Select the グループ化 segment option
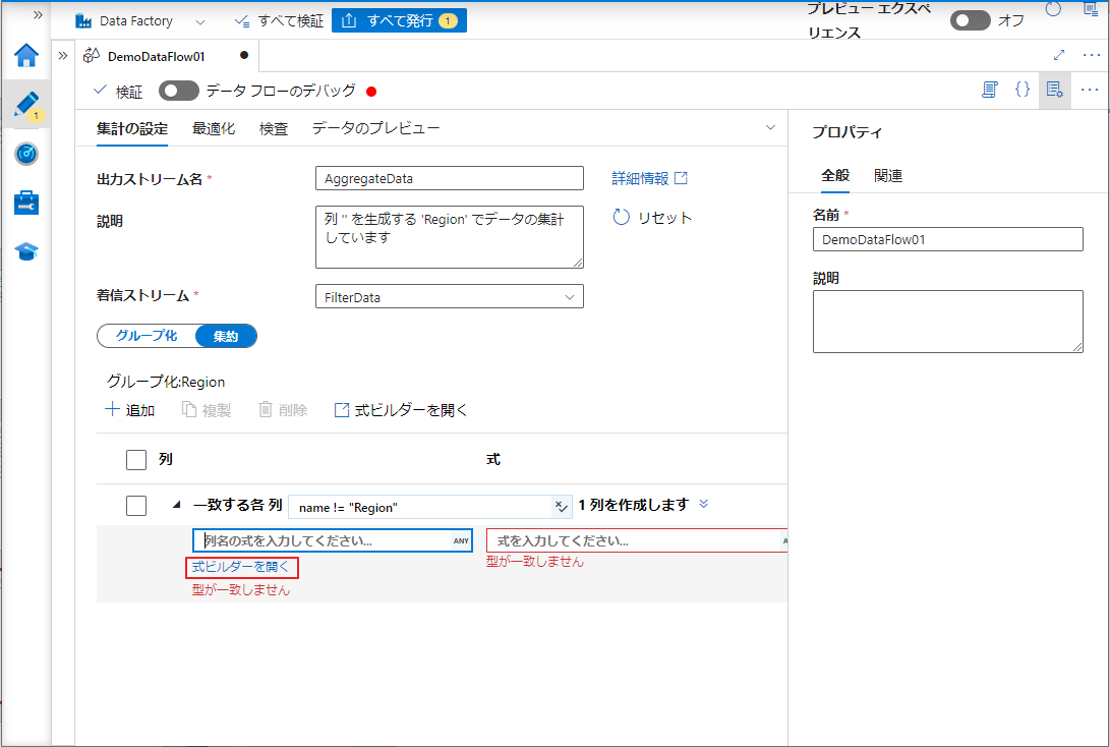1110x747 pixels. tap(147, 336)
